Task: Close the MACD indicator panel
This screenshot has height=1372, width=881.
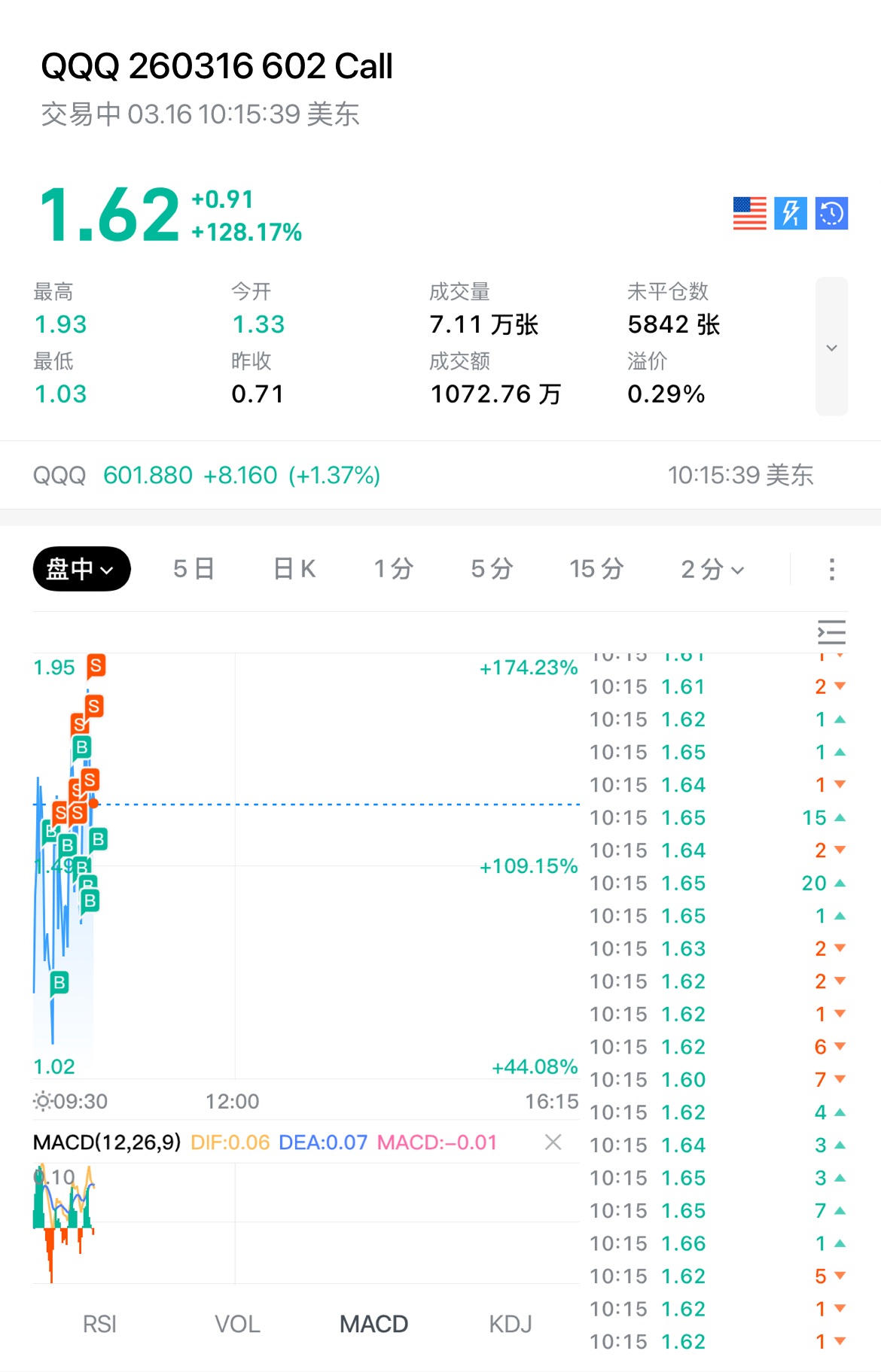Action: tap(553, 1142)
